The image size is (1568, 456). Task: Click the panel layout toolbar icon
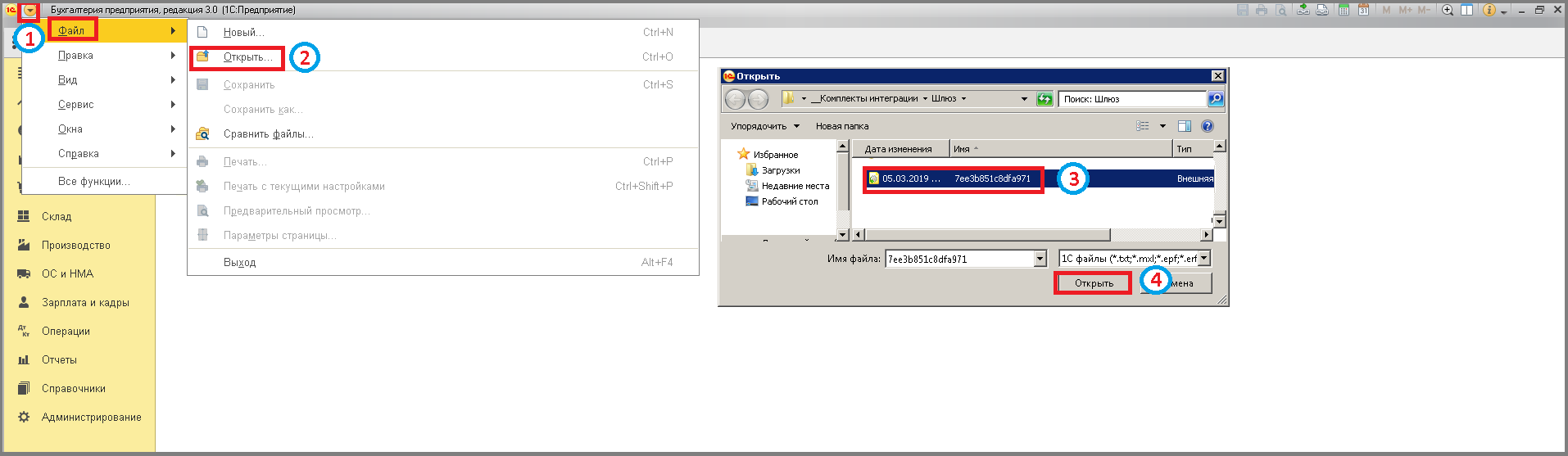point(1466,10)
